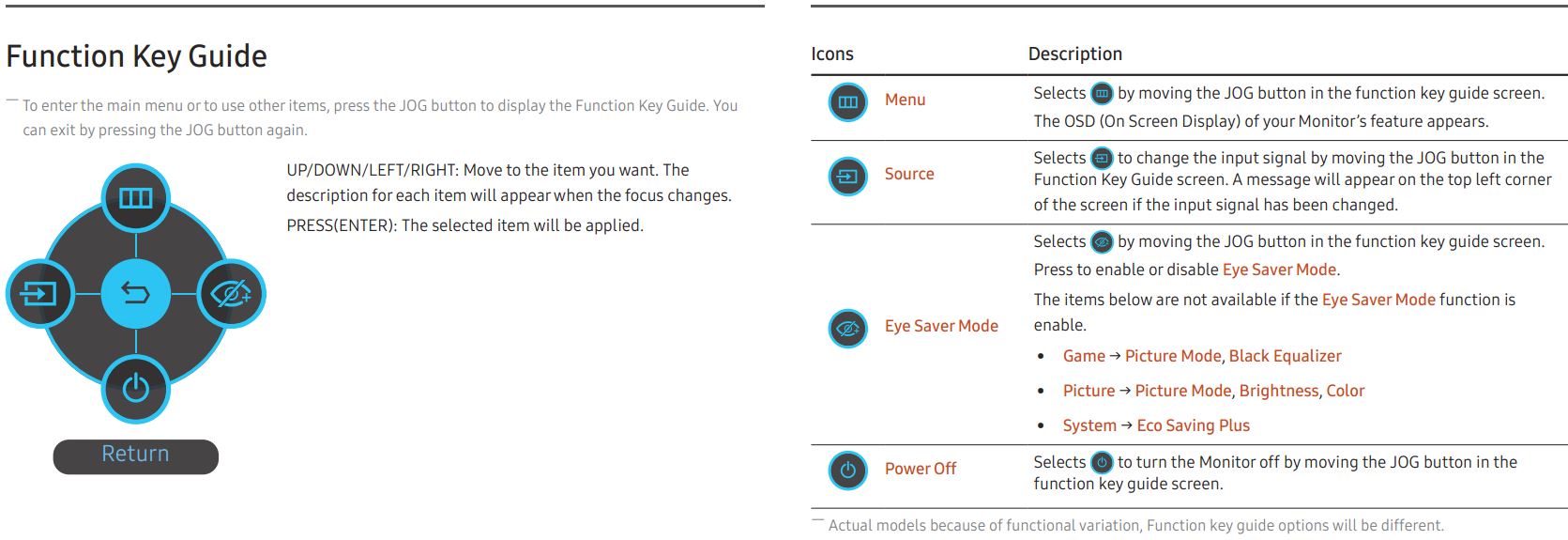Click the red Menu label in the table

tap(905, 100)
